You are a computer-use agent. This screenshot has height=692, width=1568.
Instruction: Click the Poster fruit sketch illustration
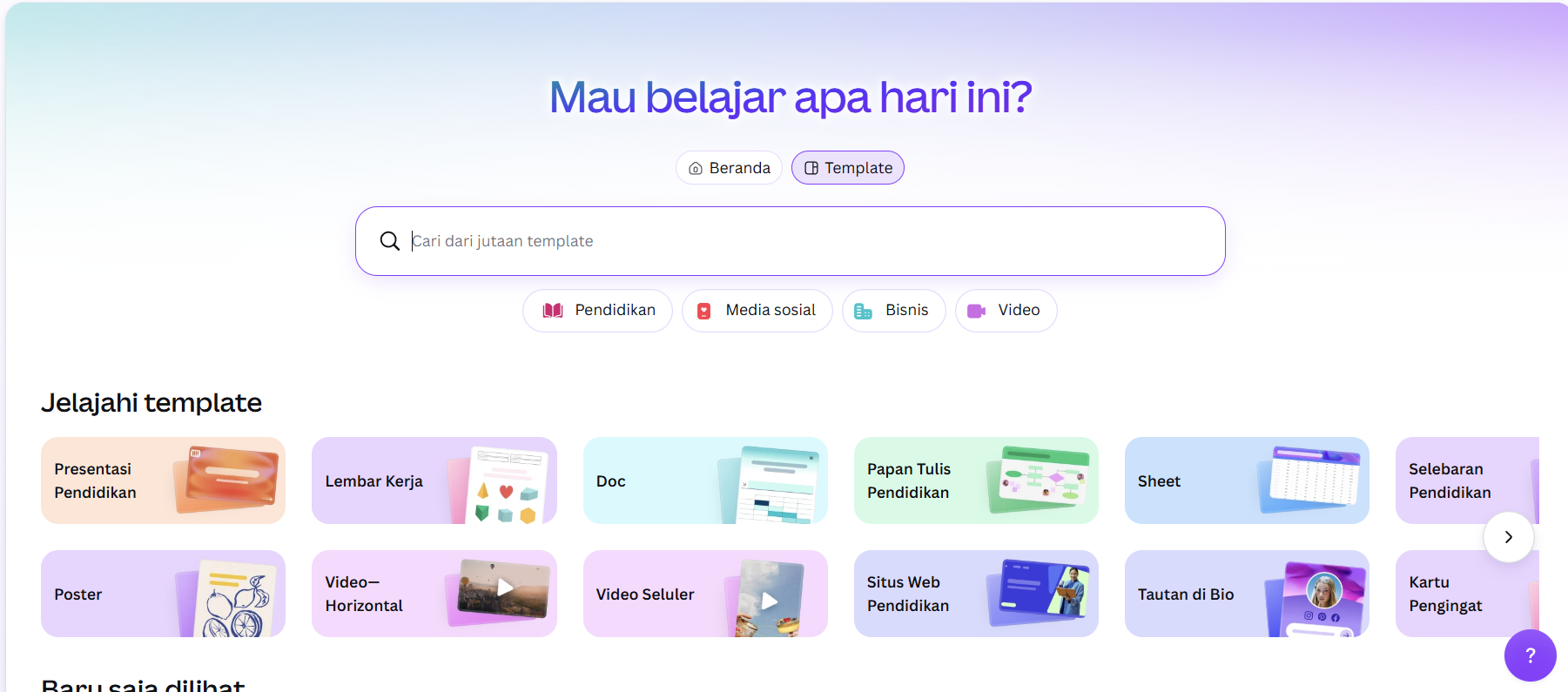coord(228,598)
